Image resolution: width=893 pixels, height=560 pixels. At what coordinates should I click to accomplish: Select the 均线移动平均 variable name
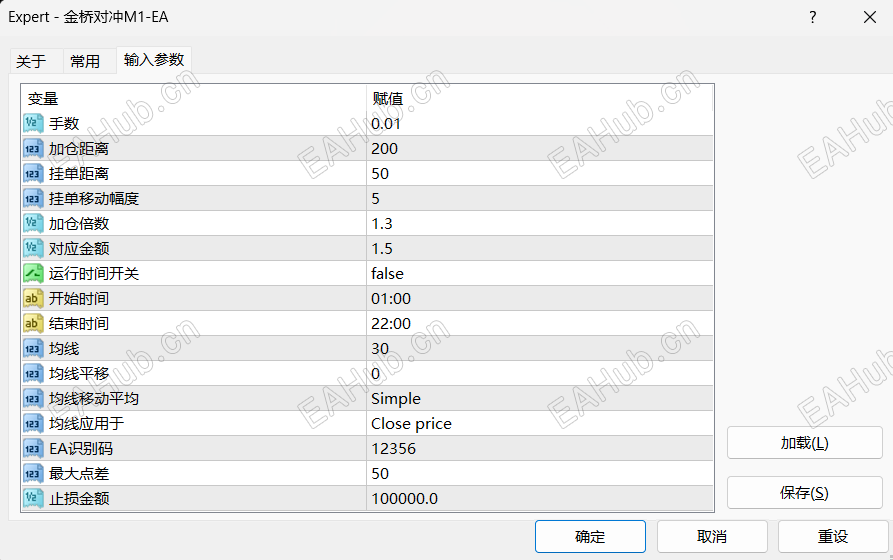(94, 399)
